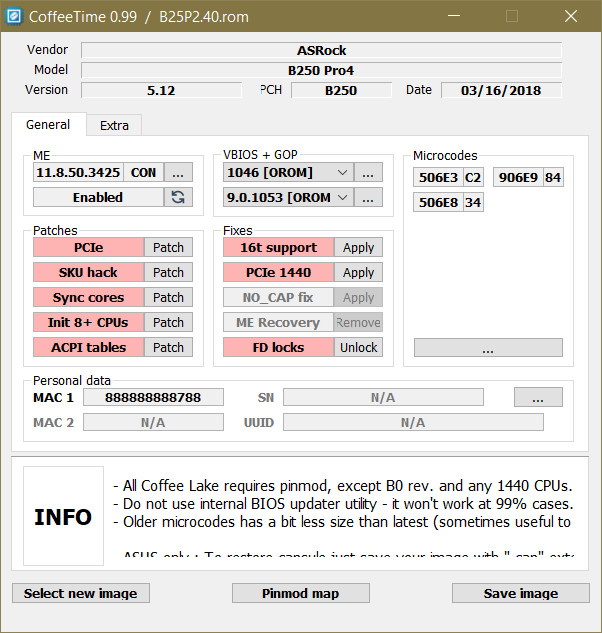Click the ME state refresh arrows icon
The height and width of the screenshot is (633, 602).
[178, 197]
